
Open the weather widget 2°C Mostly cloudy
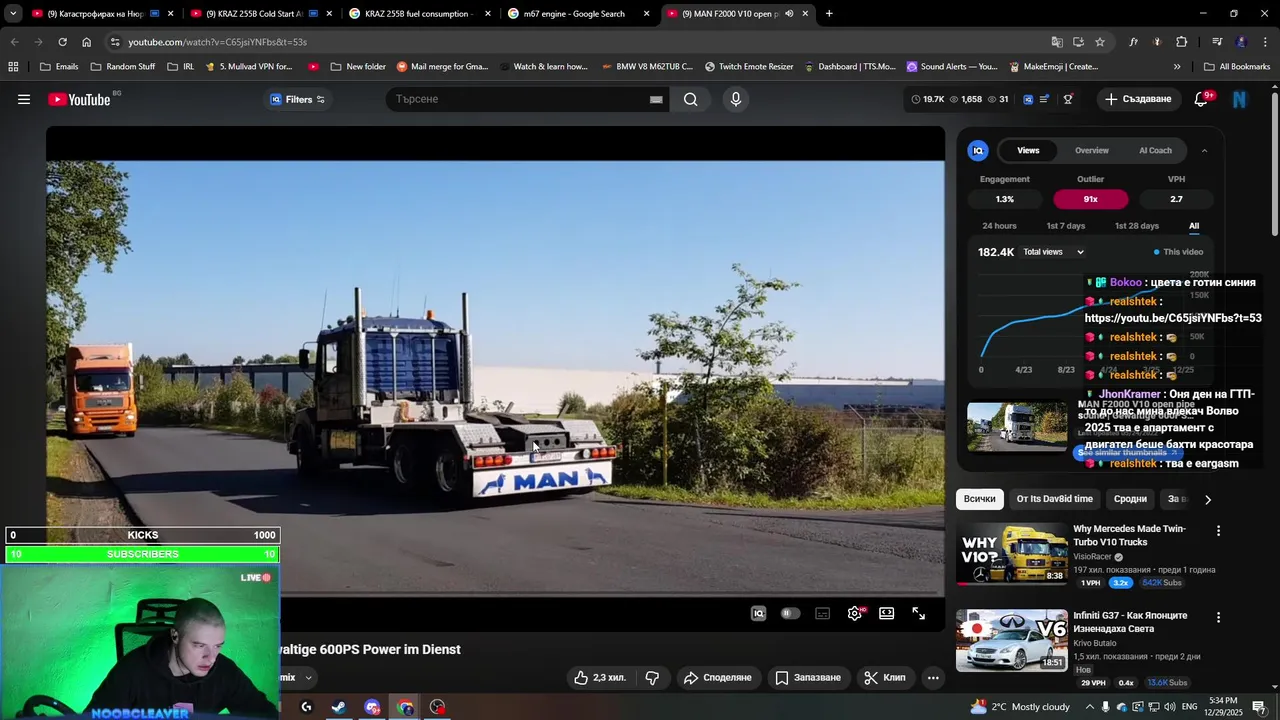coord(1020,707)
